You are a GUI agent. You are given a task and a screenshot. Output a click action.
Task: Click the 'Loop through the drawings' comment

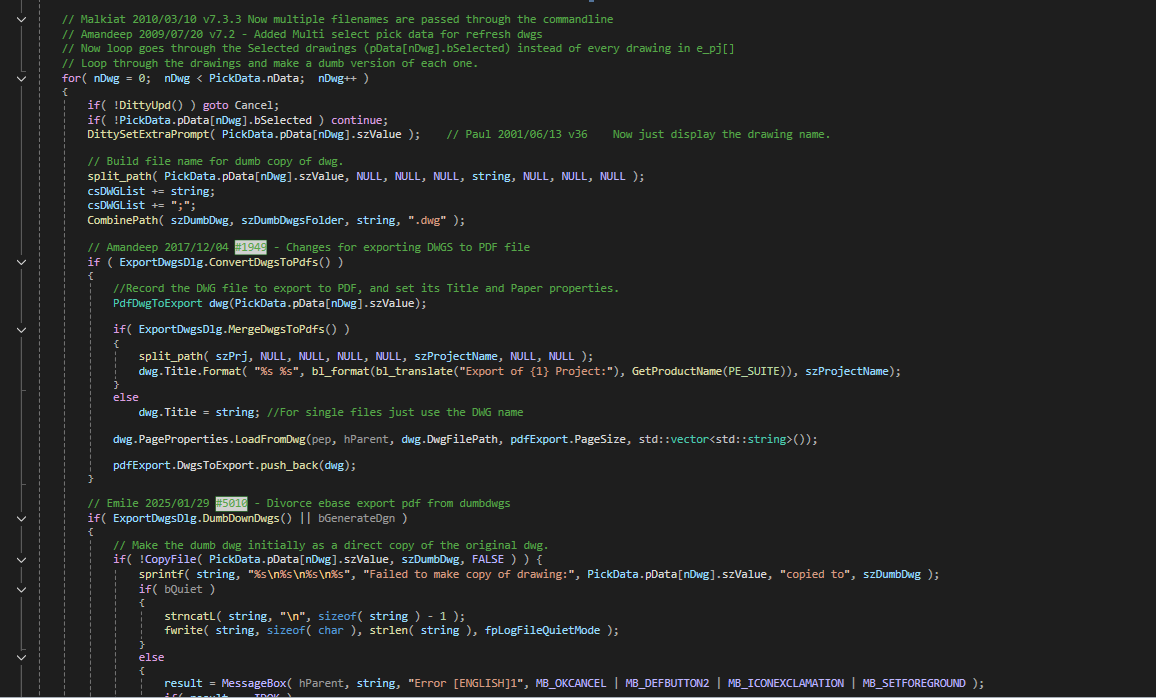[x=270, y=64]
